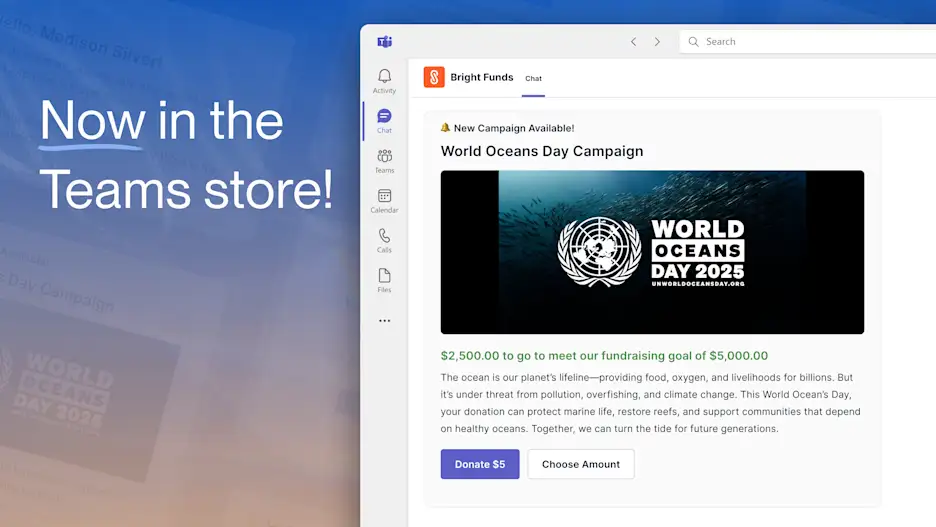This screenshot has height=527, width=936.
Task: Click the New Campaign Available notice
Action: pos(507,128)
